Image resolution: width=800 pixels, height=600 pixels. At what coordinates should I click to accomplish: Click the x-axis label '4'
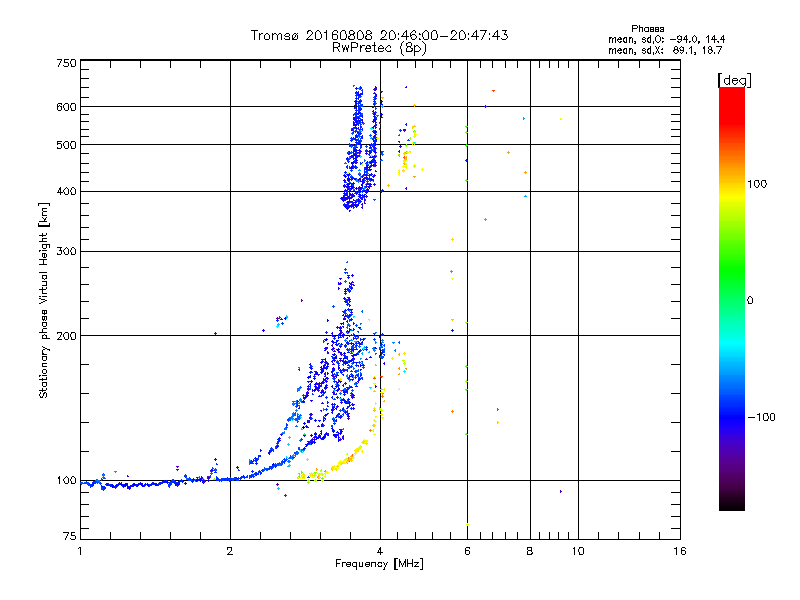point(380,551)
